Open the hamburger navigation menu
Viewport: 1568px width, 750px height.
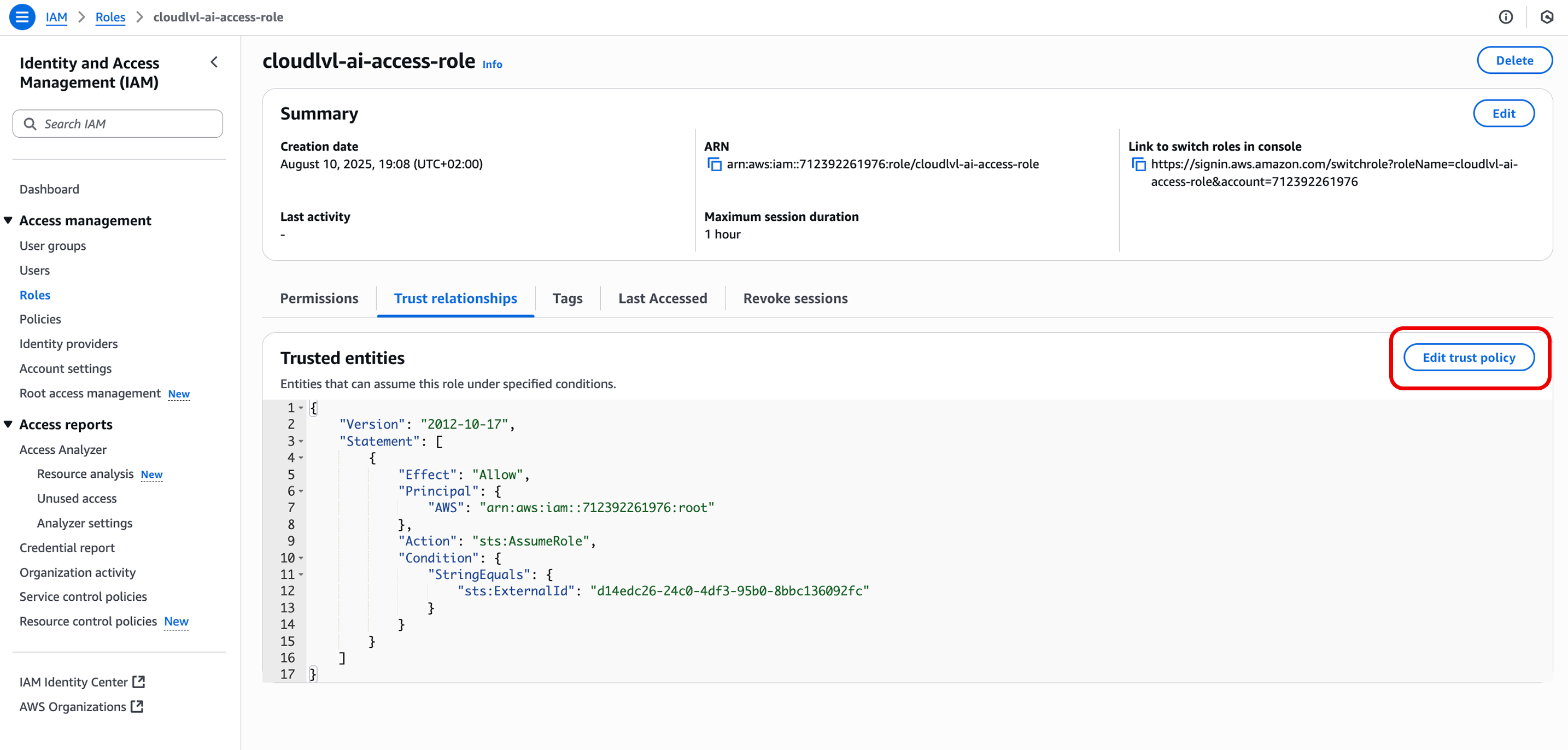(22, 16)
